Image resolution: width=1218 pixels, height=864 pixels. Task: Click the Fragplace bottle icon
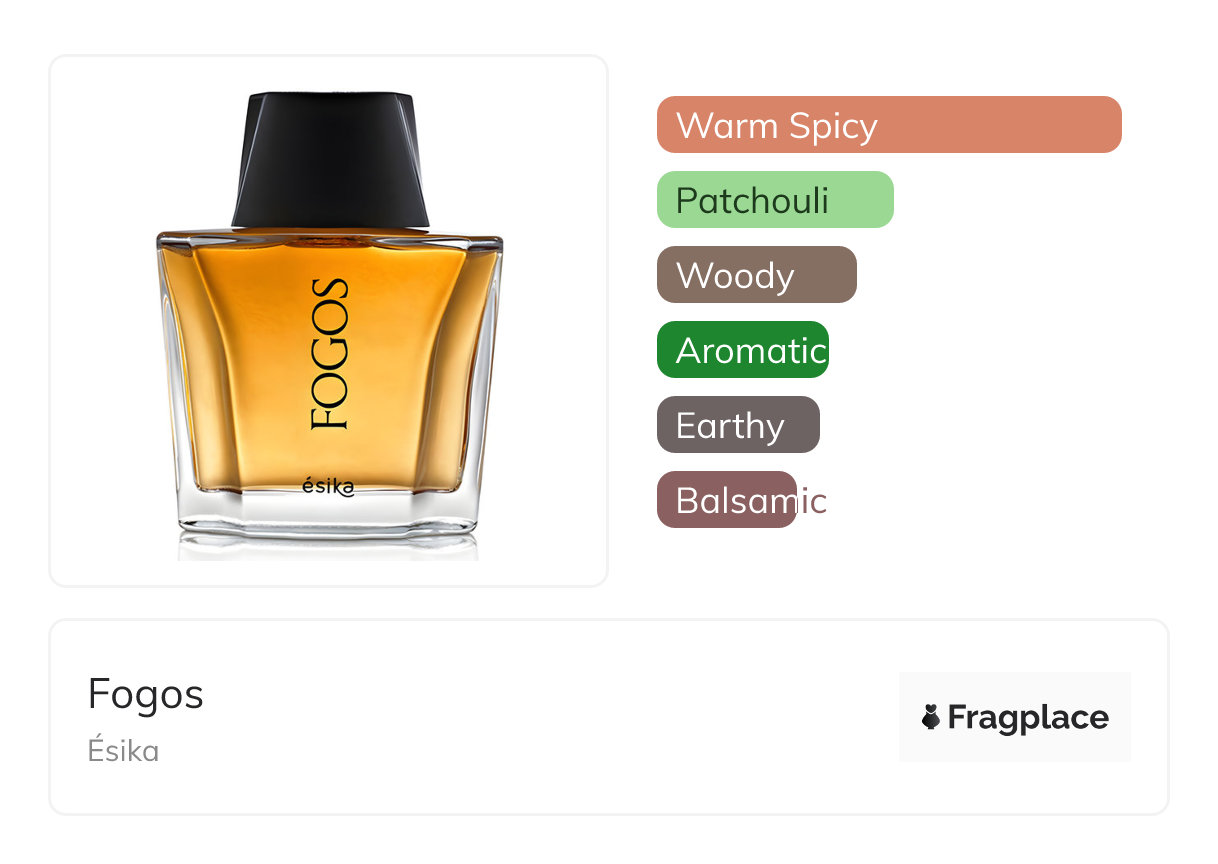coord(931,717)
